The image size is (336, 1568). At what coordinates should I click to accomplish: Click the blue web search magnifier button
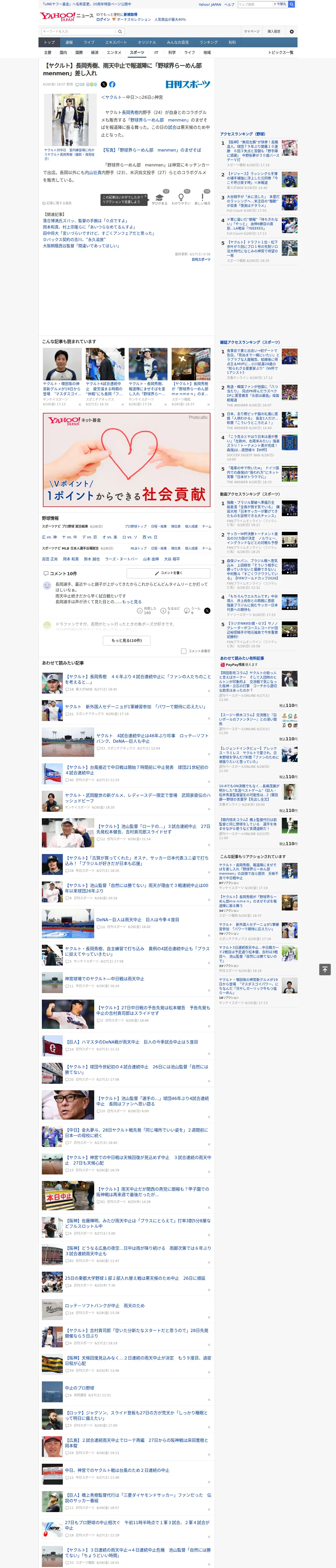tap(292, 4)
